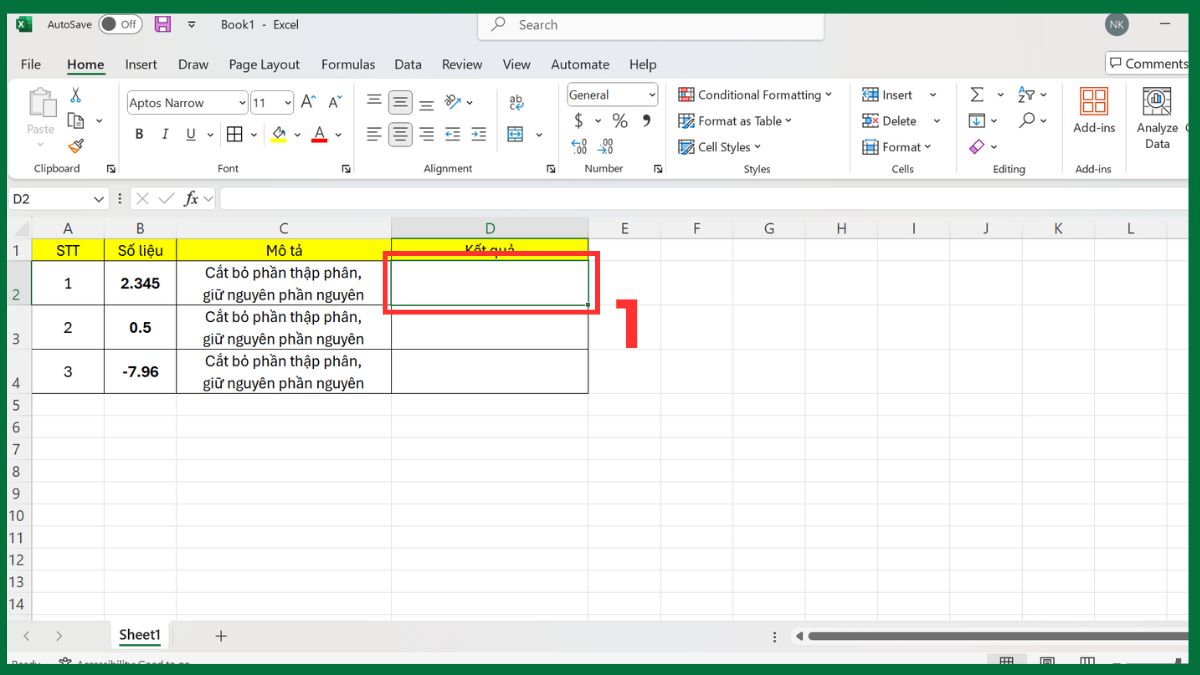This screenshot has height=675, width=1200.
Task: Open the Data ribbon tab
Action: tap(408, 64)
